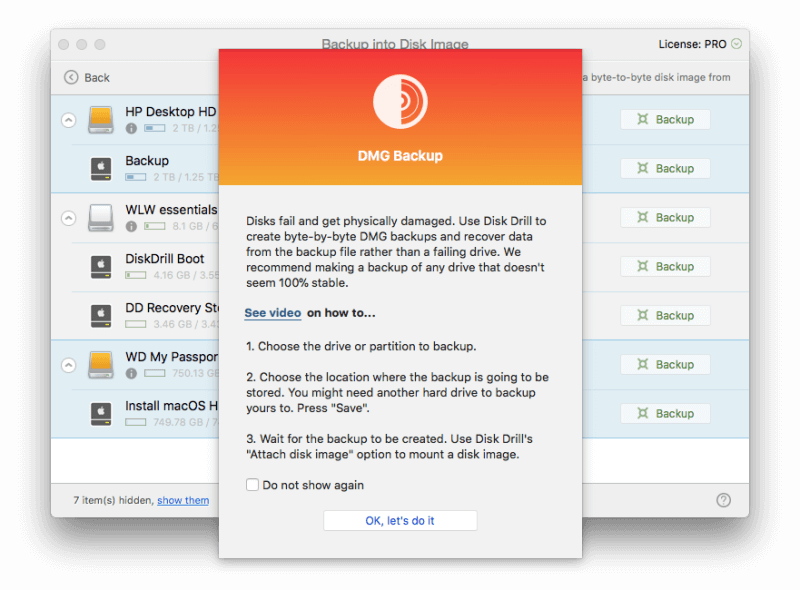
Task: Collapse the WD My Passport drive
Action: click(68, 365)
